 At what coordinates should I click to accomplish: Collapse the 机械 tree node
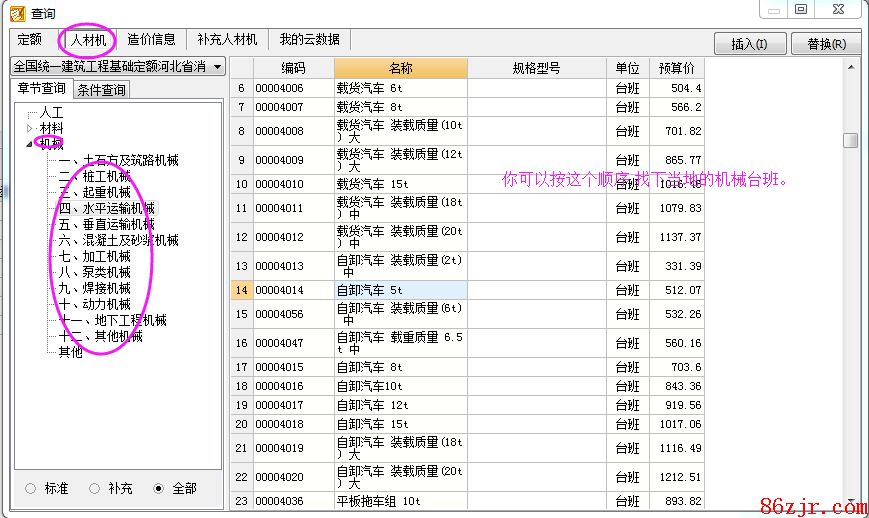29,144
